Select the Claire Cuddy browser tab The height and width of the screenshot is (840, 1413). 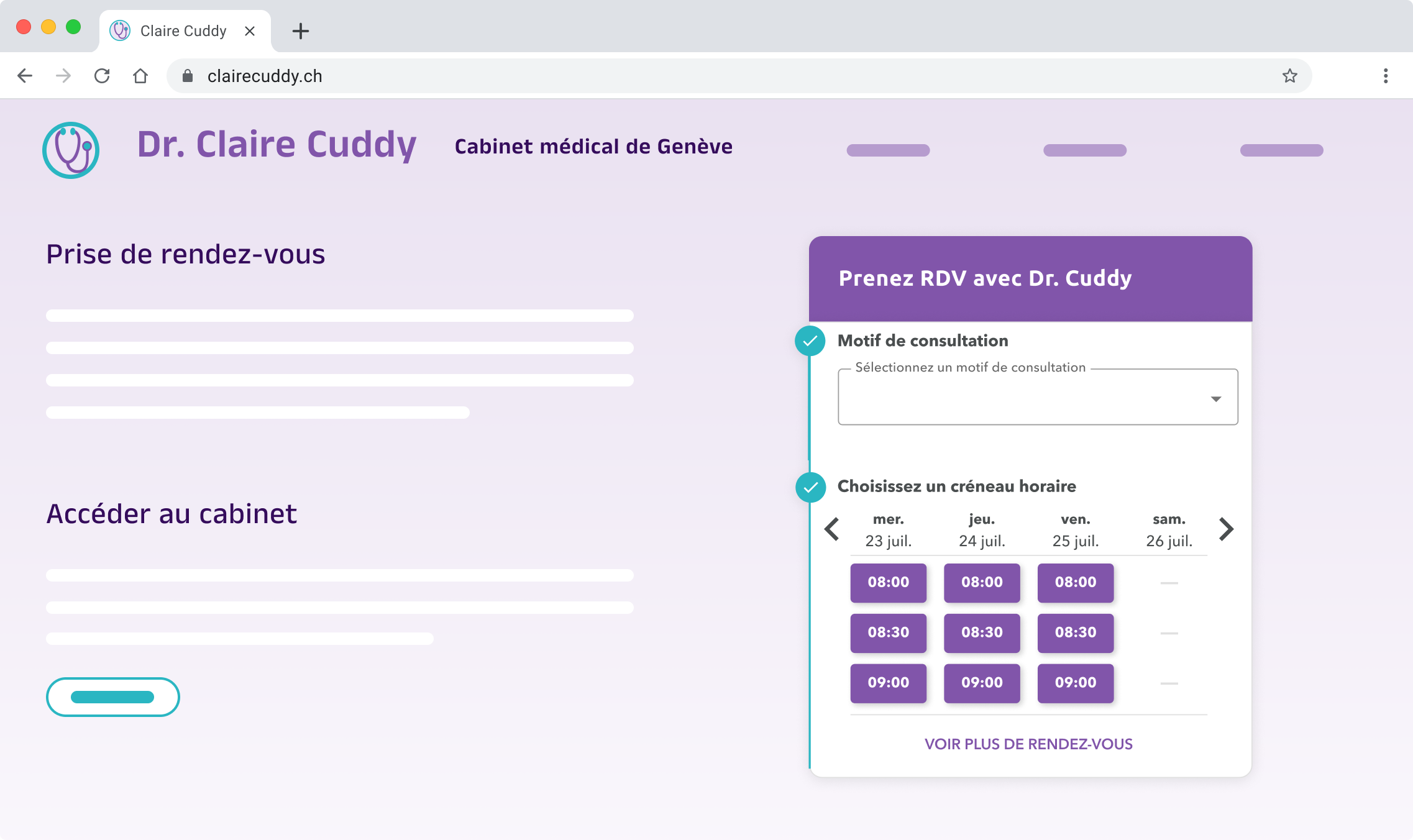click(185, 31)
